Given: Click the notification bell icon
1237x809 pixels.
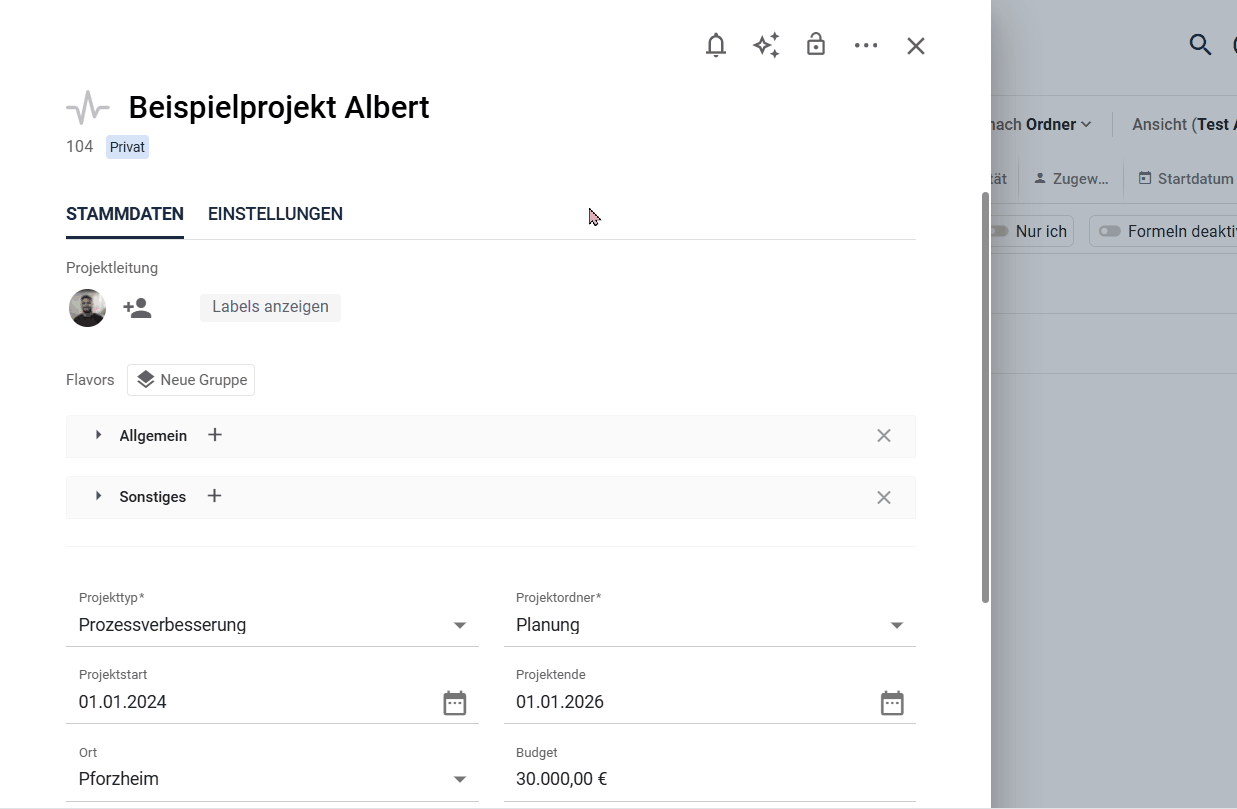Looking at the screenshot, I should coord(715,46).
